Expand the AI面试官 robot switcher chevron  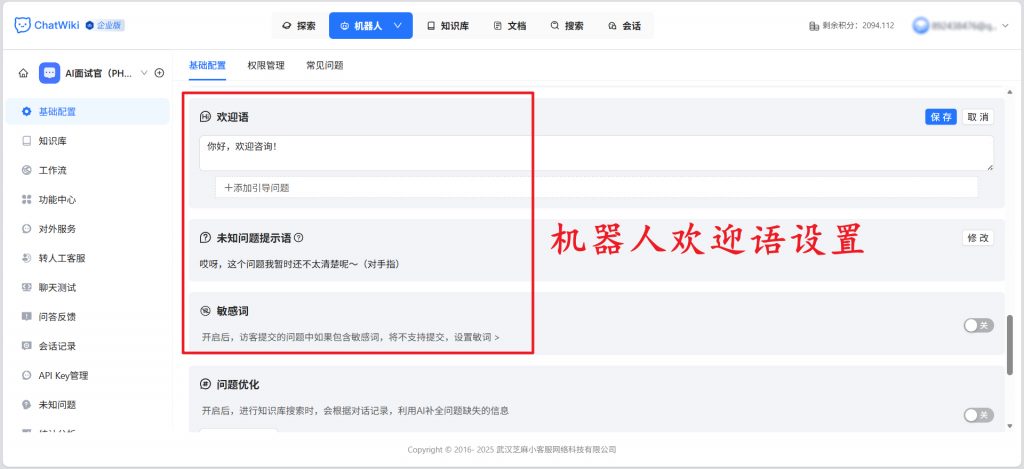tap(144, 73)
